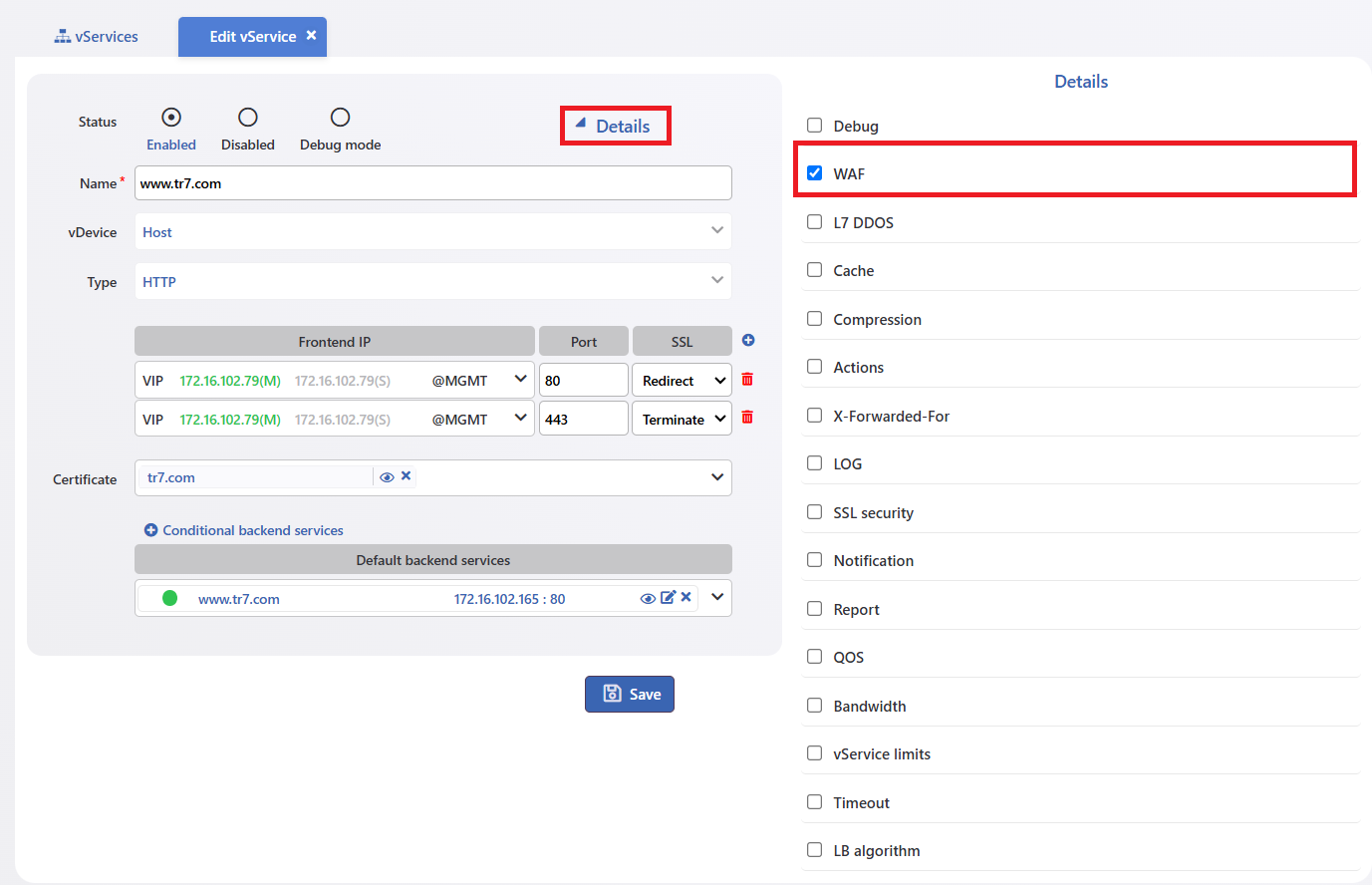Click the Name input field

(433, 183)
